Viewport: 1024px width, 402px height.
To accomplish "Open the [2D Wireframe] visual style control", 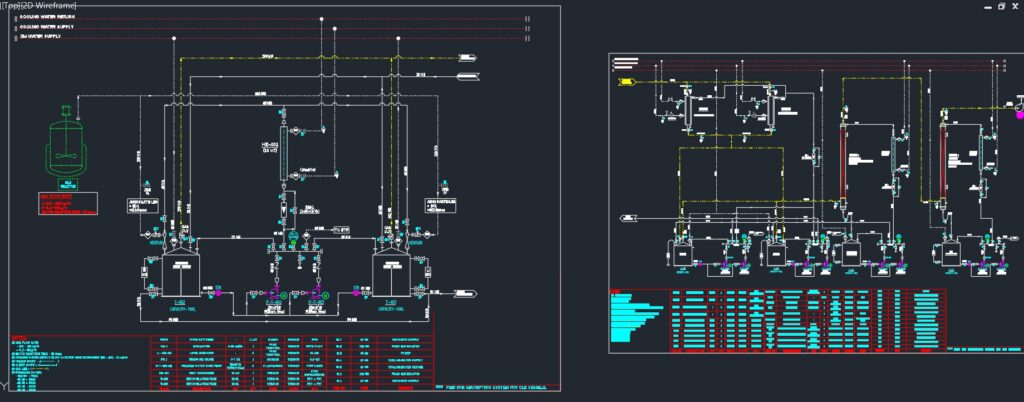I will [48, 5].
